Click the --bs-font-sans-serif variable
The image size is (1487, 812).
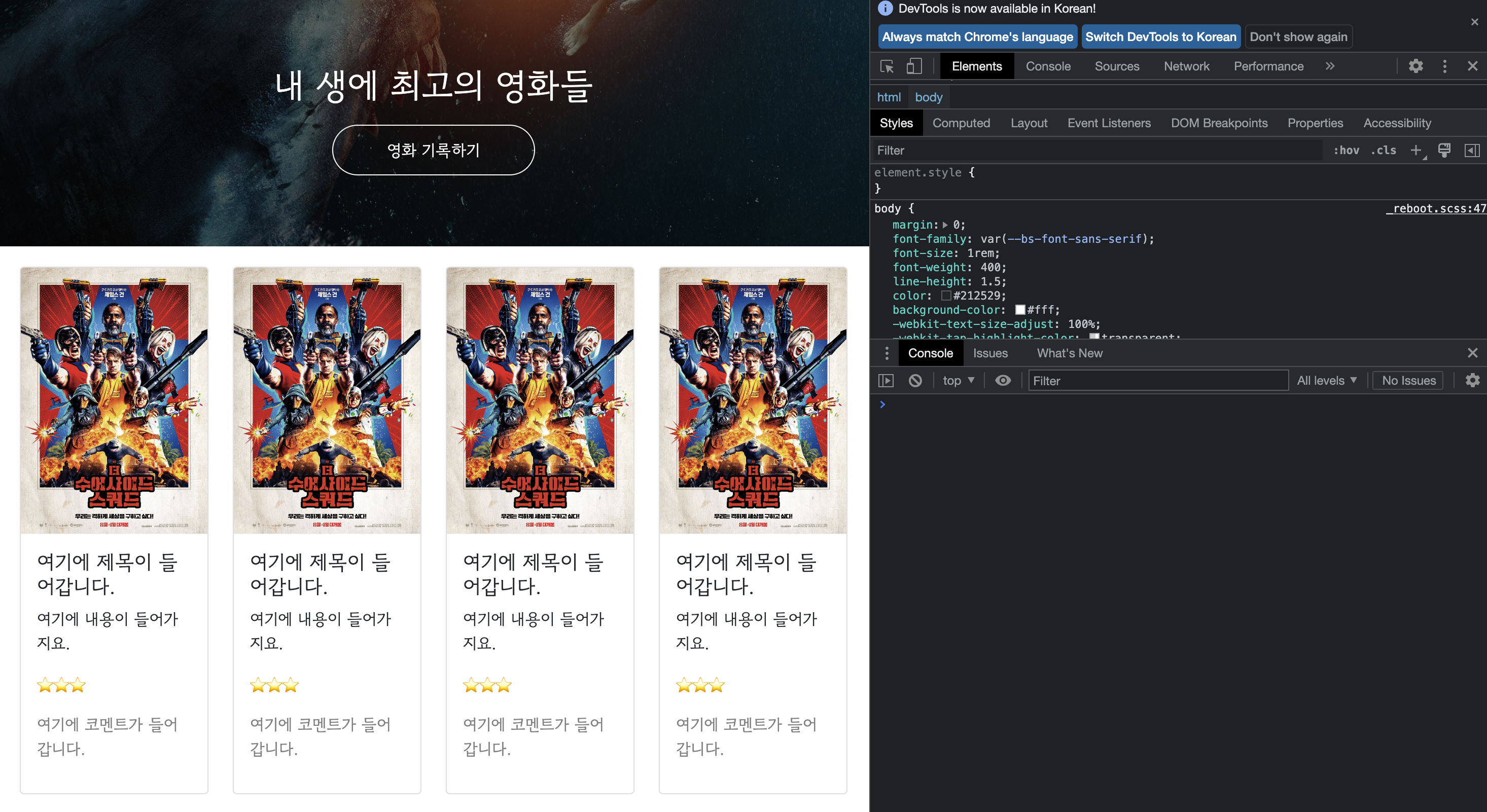[x=1074, y=239]
